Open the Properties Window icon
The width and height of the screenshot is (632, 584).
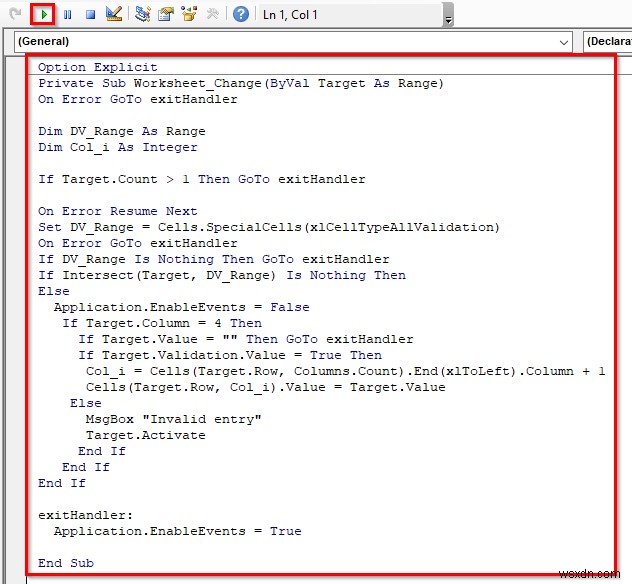pyautogui.click(x=166, y=15)
